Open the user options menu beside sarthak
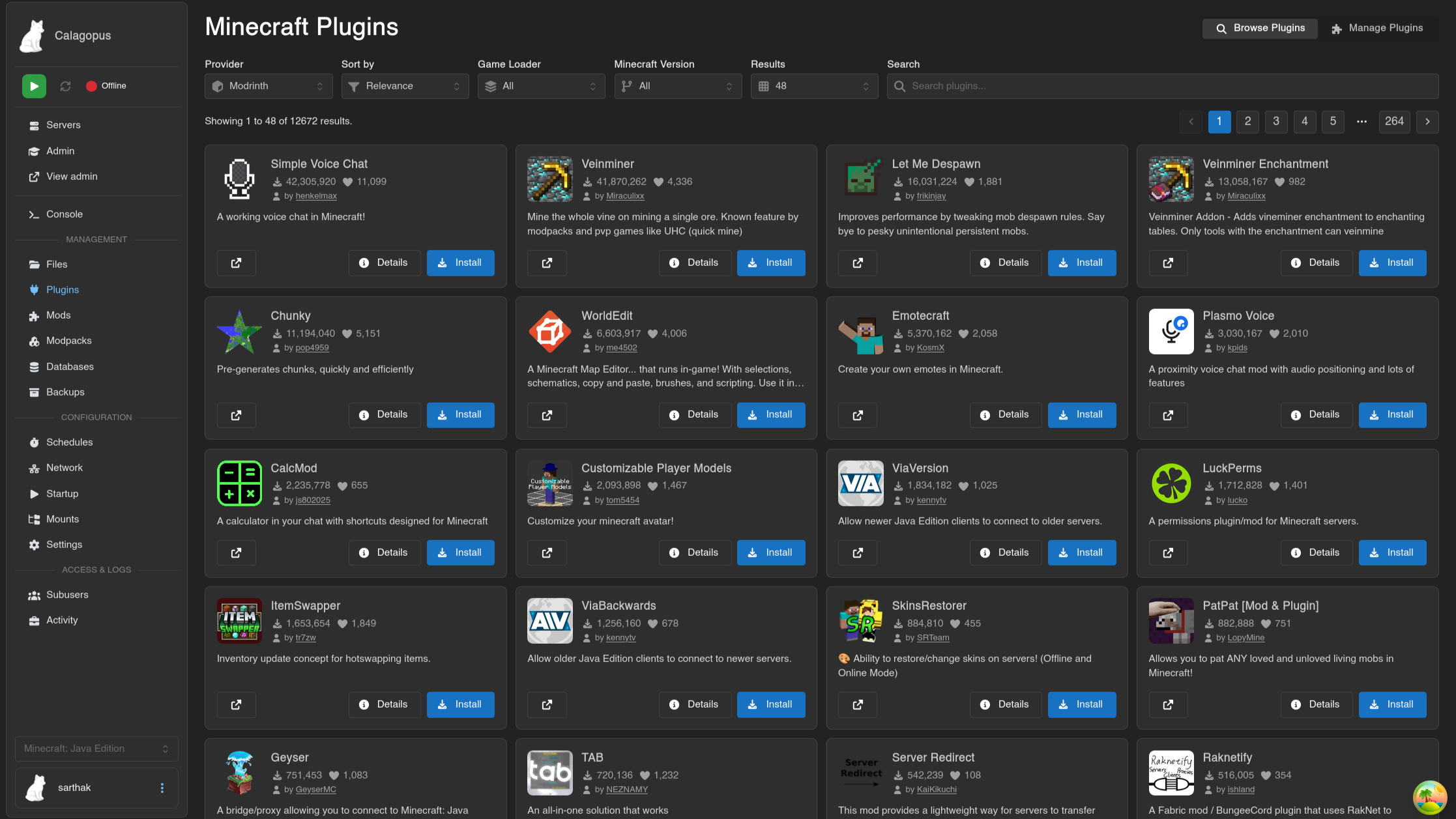Image resolution: width=1456 pixels, height=819 pixels. coord(162,788)
